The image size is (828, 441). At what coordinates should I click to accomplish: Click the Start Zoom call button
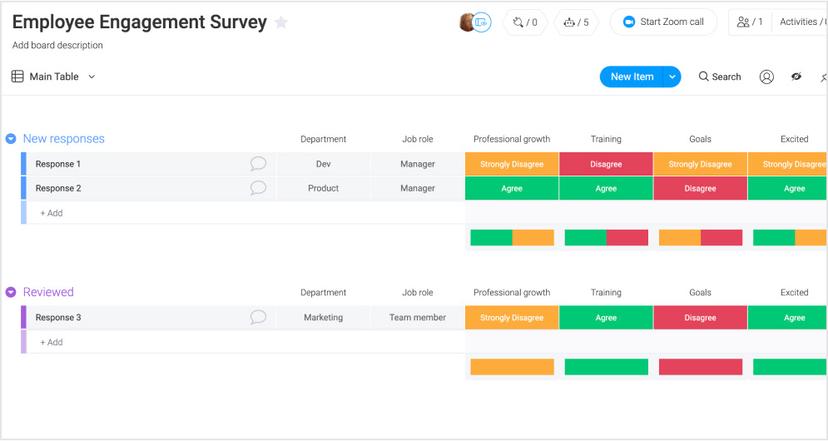click(663, 22)
